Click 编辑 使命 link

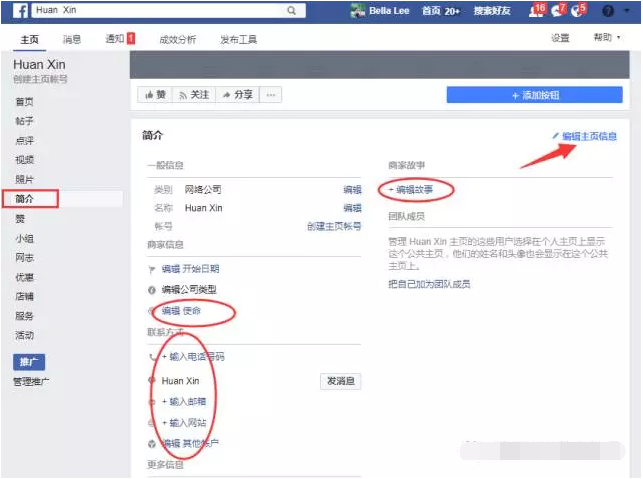tap(181, 311)
